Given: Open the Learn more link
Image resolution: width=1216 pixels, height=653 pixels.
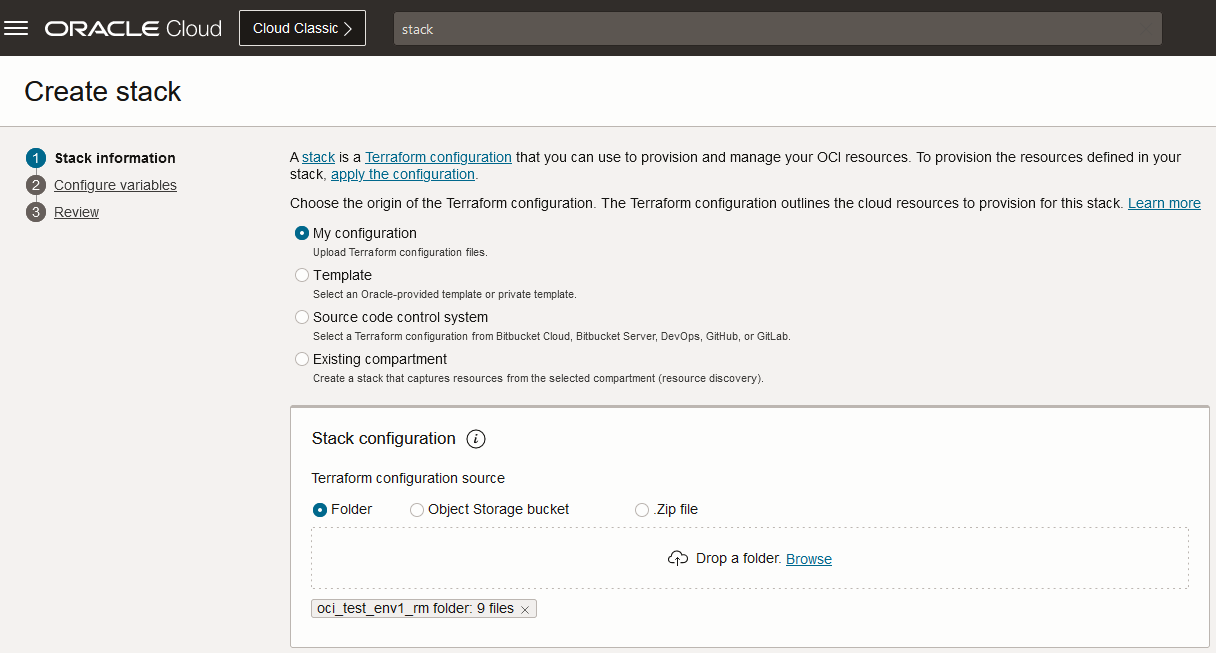Looking at the screenshot, I should coord(1164,203).
